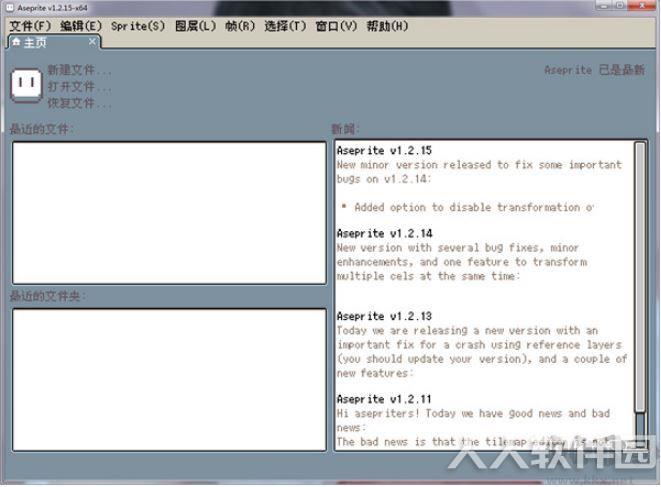Click 恢复文件... link
The image size is (661, 487).
point(79,103)
